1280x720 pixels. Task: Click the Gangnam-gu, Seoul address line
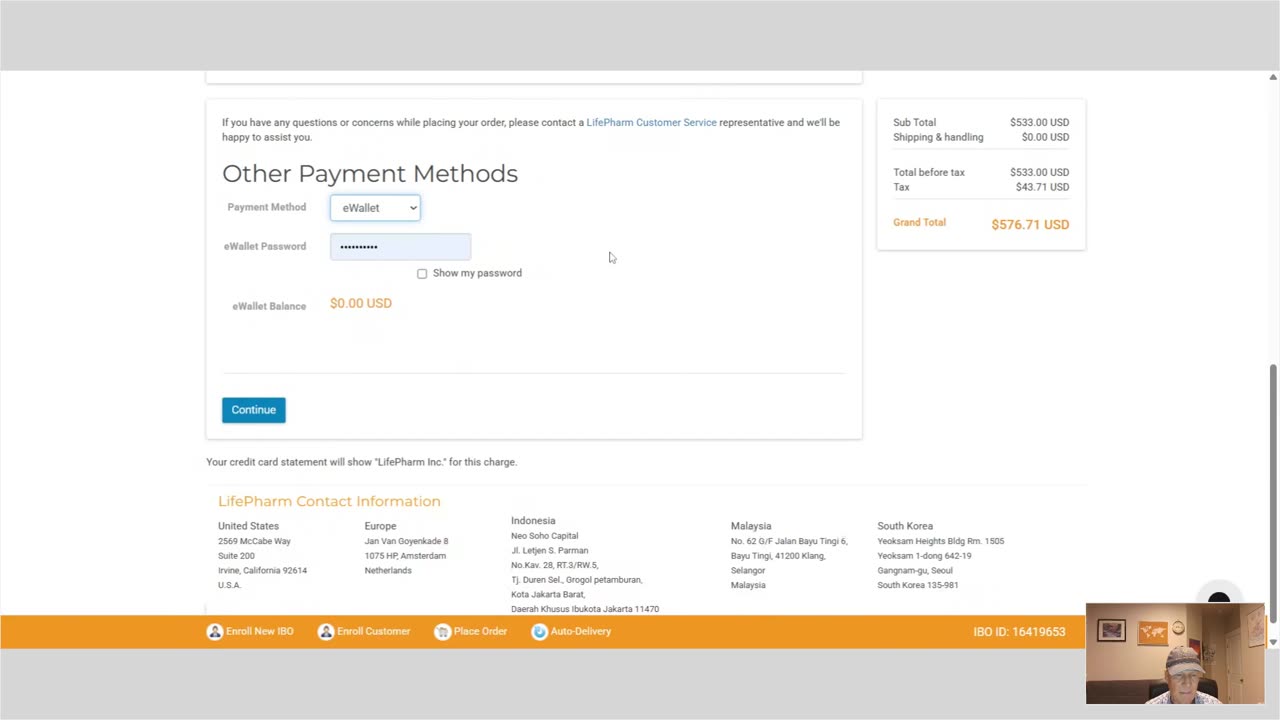pos(915,570)
